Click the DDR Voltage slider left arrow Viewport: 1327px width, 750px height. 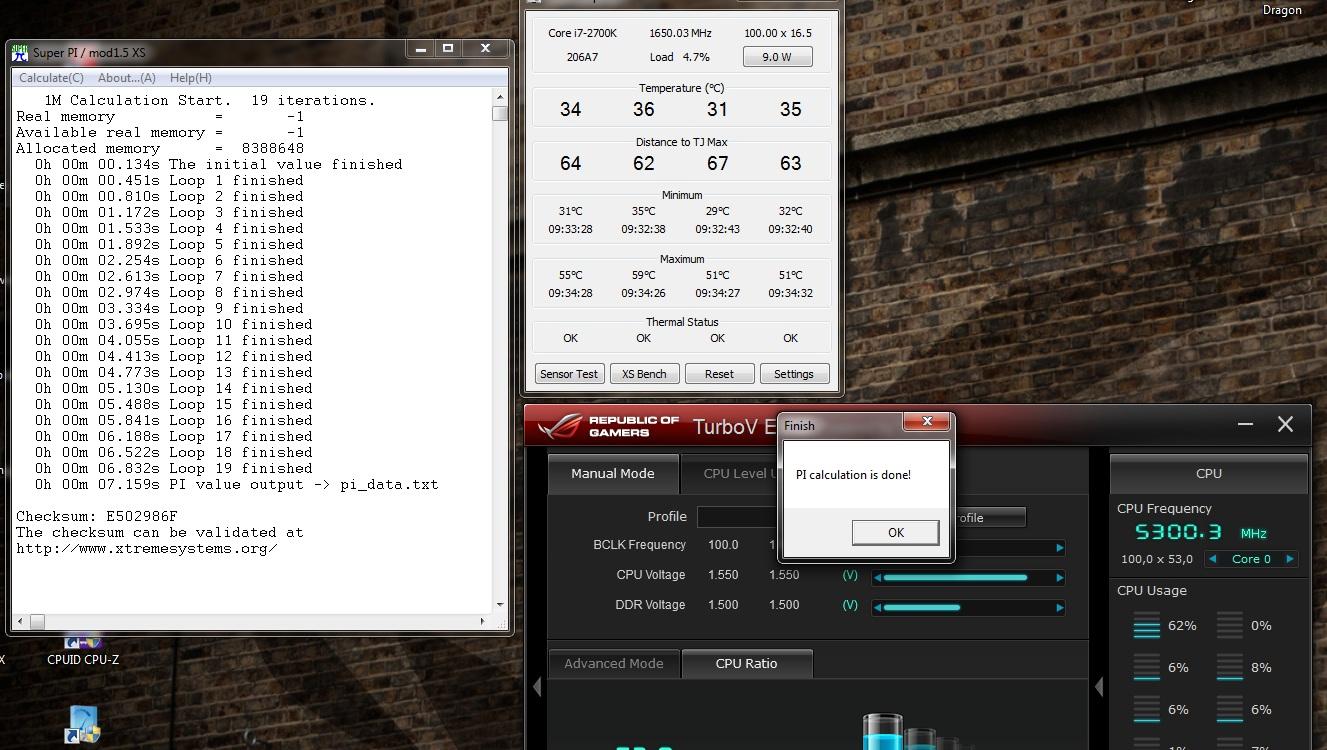(877, 607)
